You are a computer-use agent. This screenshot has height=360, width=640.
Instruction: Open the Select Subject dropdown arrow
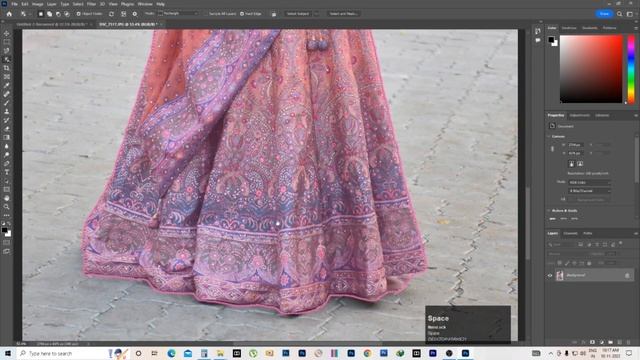pos(316,14)
